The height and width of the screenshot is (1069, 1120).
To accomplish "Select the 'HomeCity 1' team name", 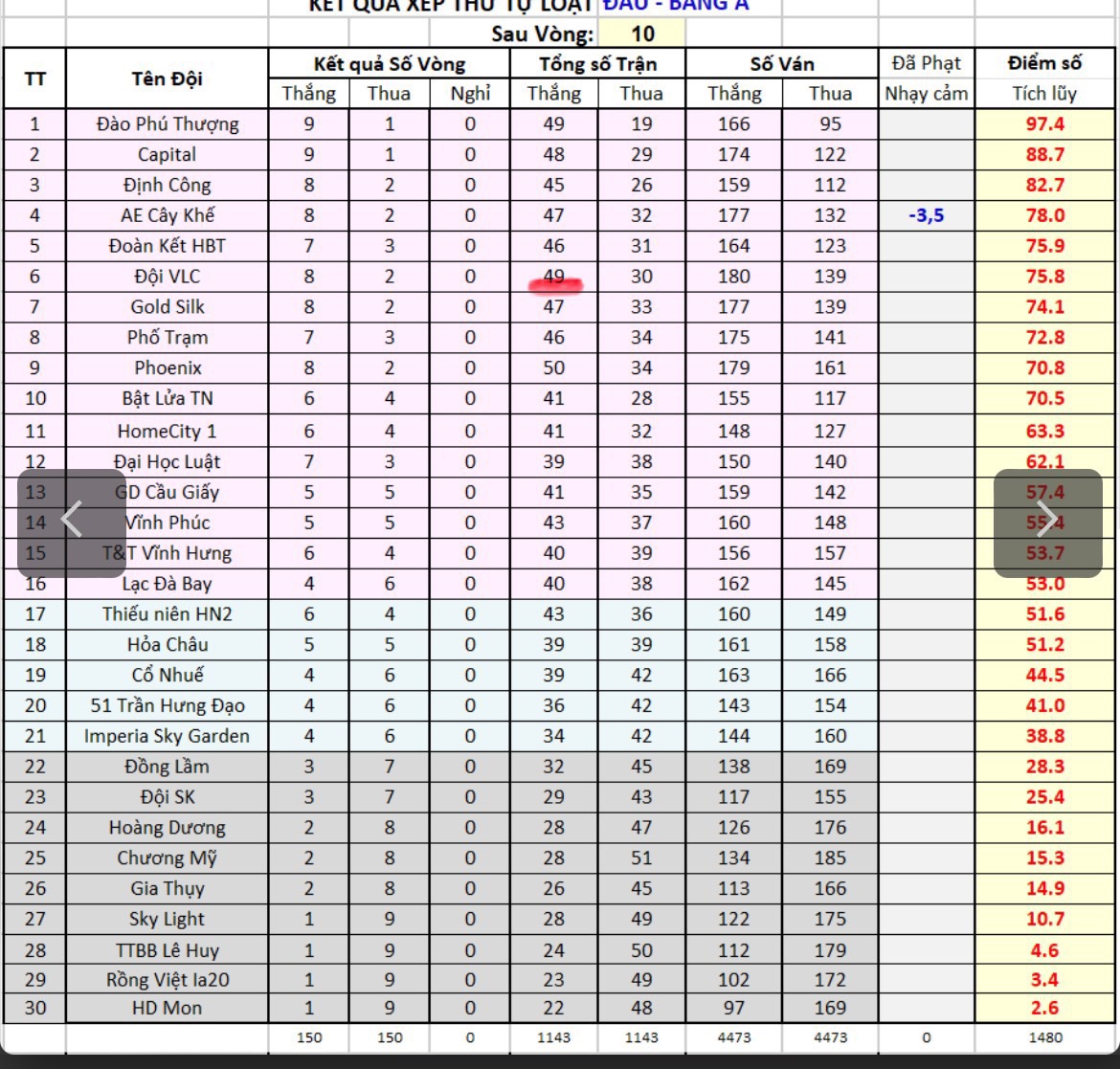I will coord(168,432).
